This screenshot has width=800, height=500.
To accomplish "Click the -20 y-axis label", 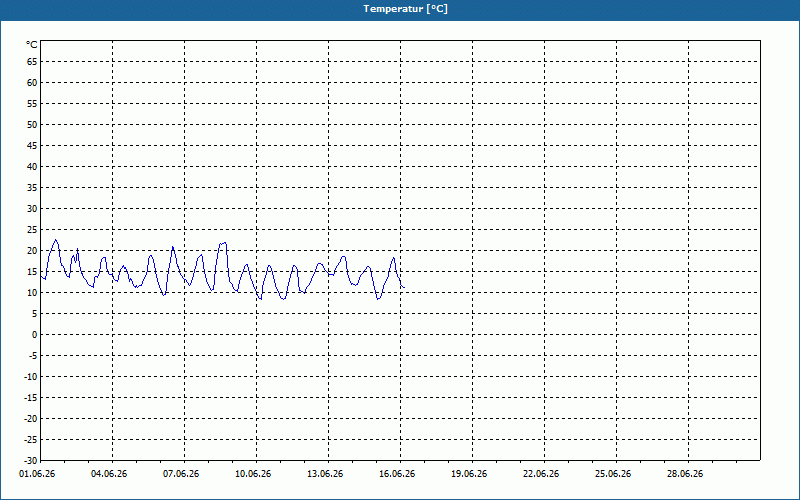I will click(x=31, y=419).
